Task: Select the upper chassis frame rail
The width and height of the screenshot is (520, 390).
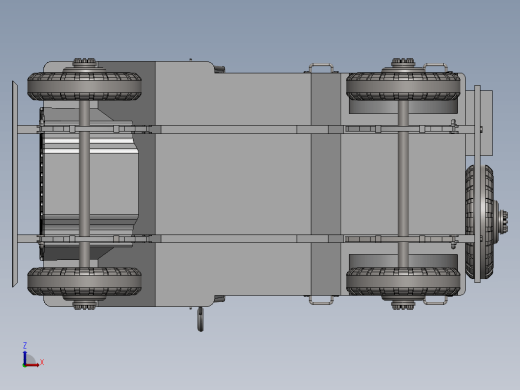Action: point(247,129)
